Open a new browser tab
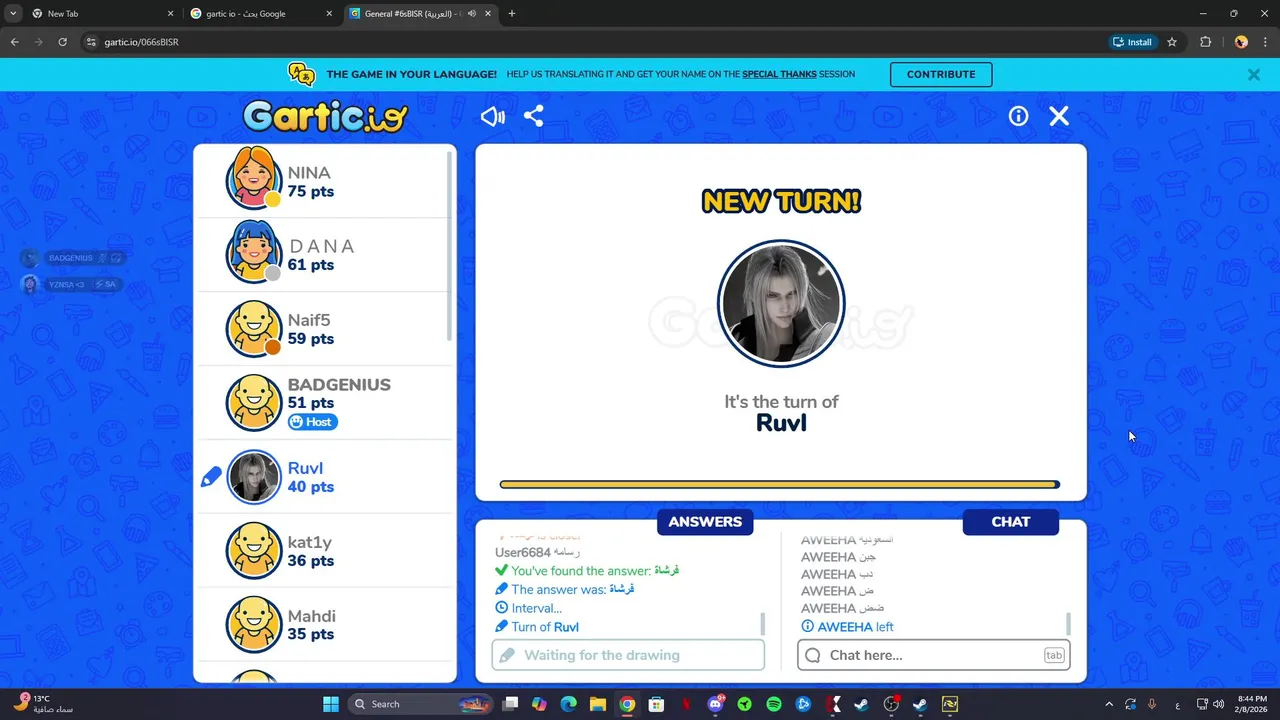The height and width of the screenshot is (720, 1280). [512, 14]
